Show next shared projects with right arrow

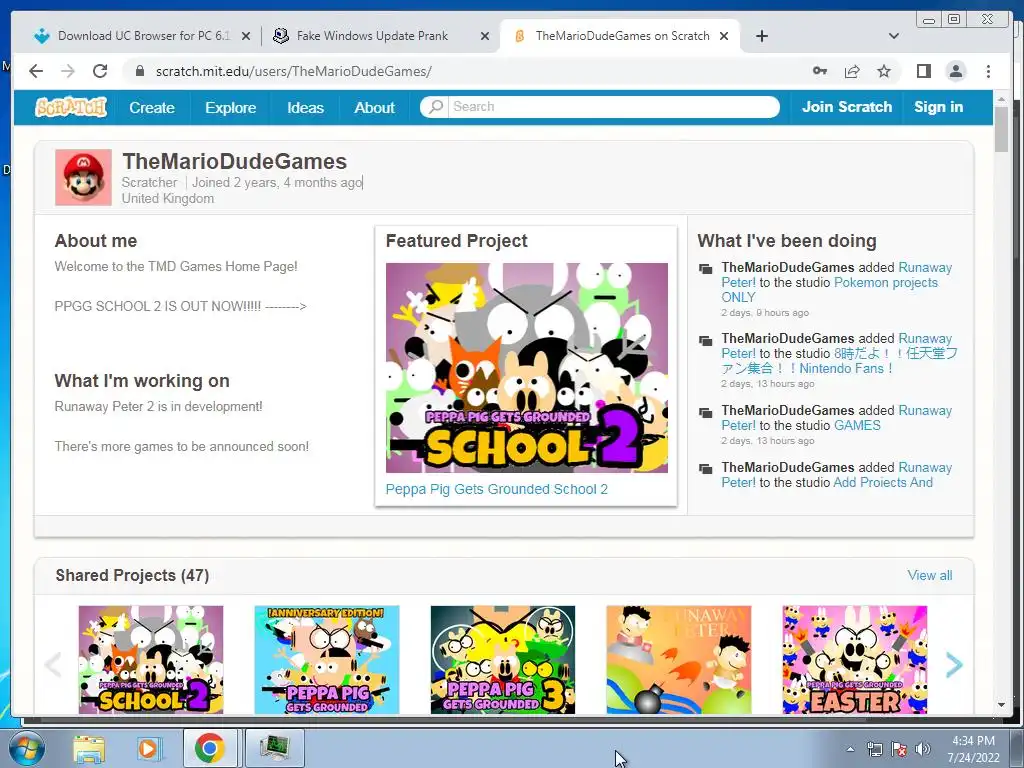(x=954, y=665)
